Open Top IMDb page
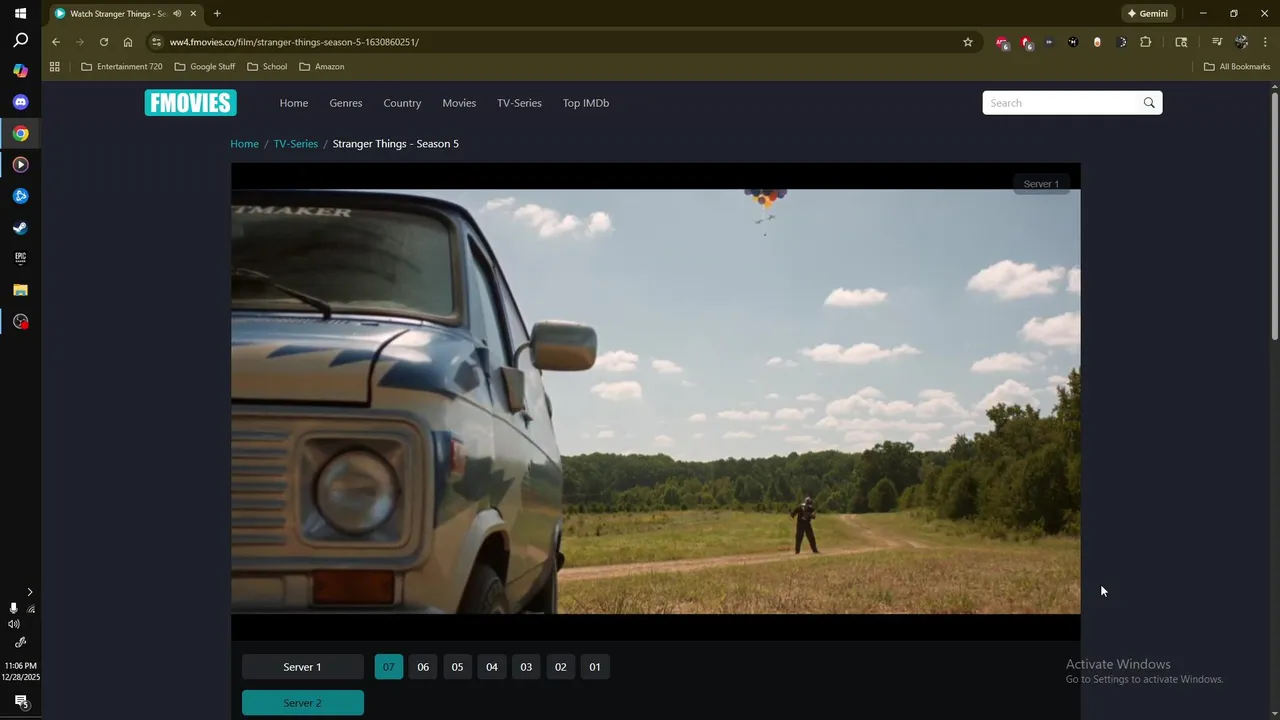This screenshot has width=1280, height=720. click(x=586, y=103)
